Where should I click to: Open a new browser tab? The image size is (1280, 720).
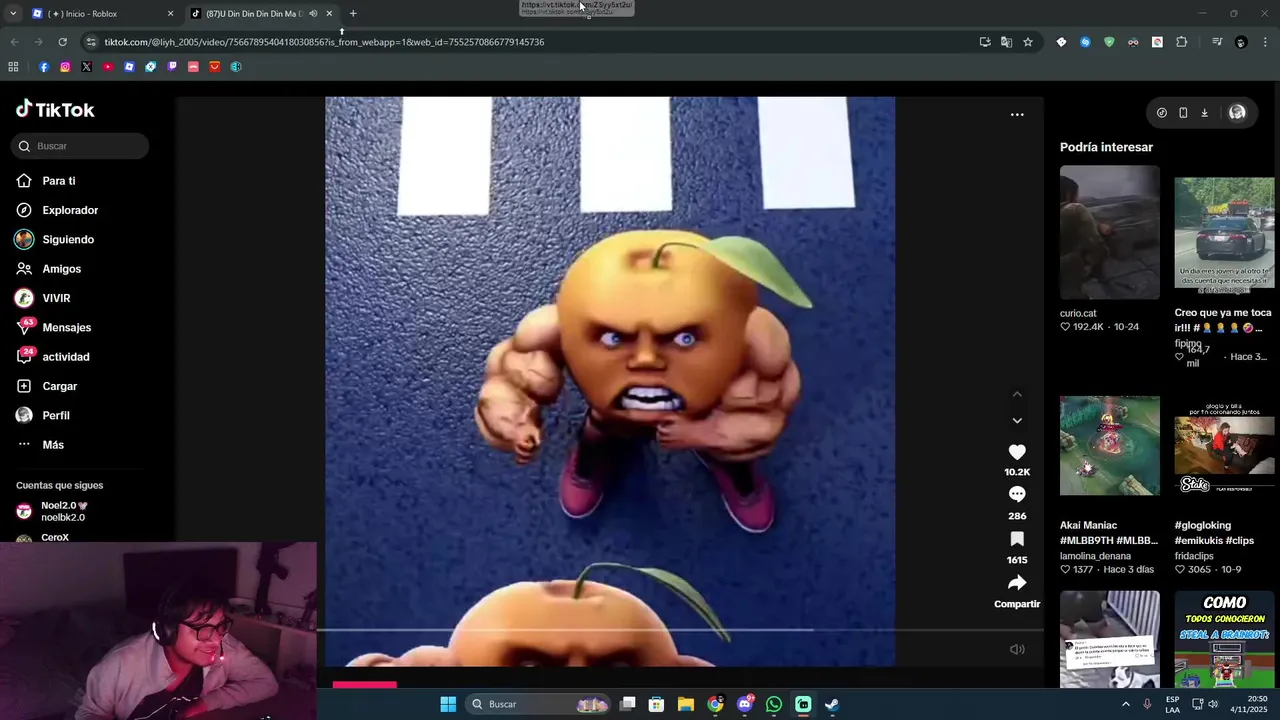coord(353,14)
